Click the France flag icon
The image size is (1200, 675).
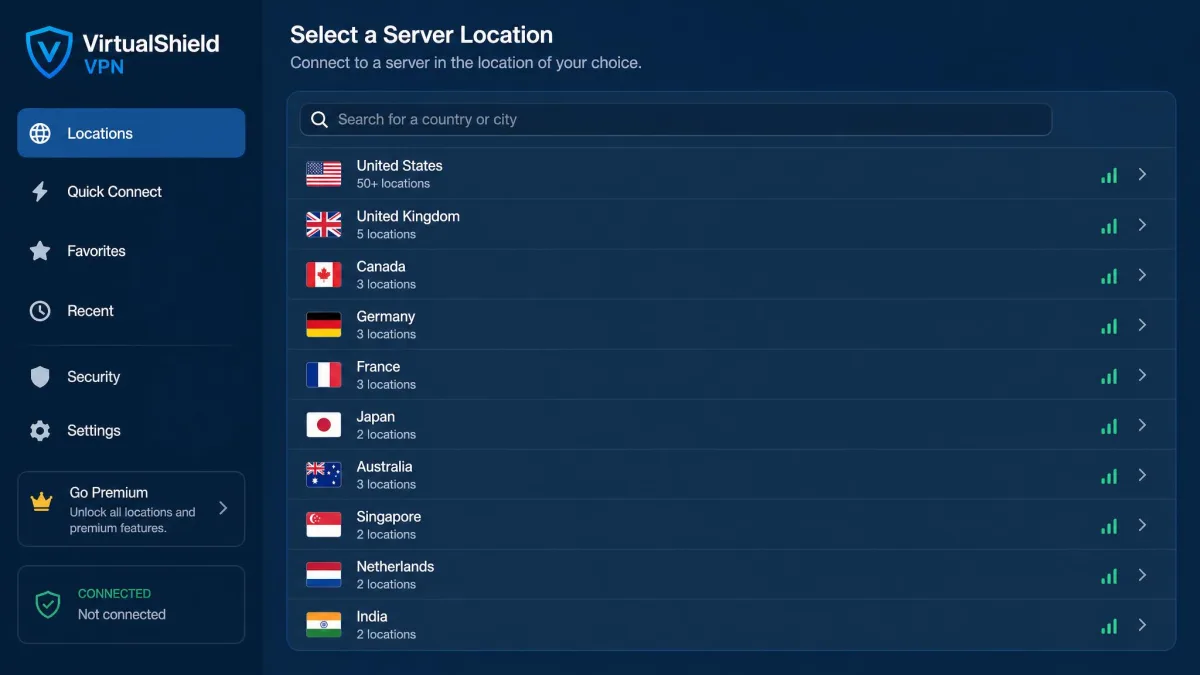click(324, 375)
